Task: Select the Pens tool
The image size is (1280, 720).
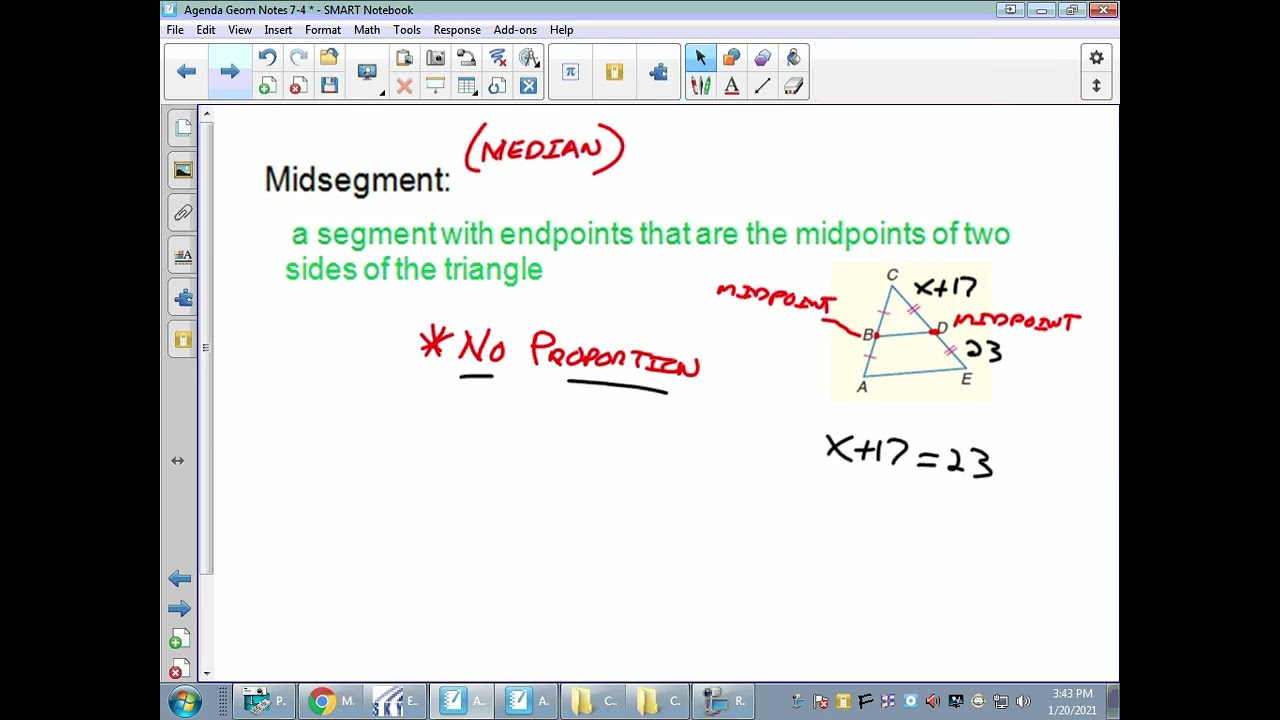Action: [700, 87]
